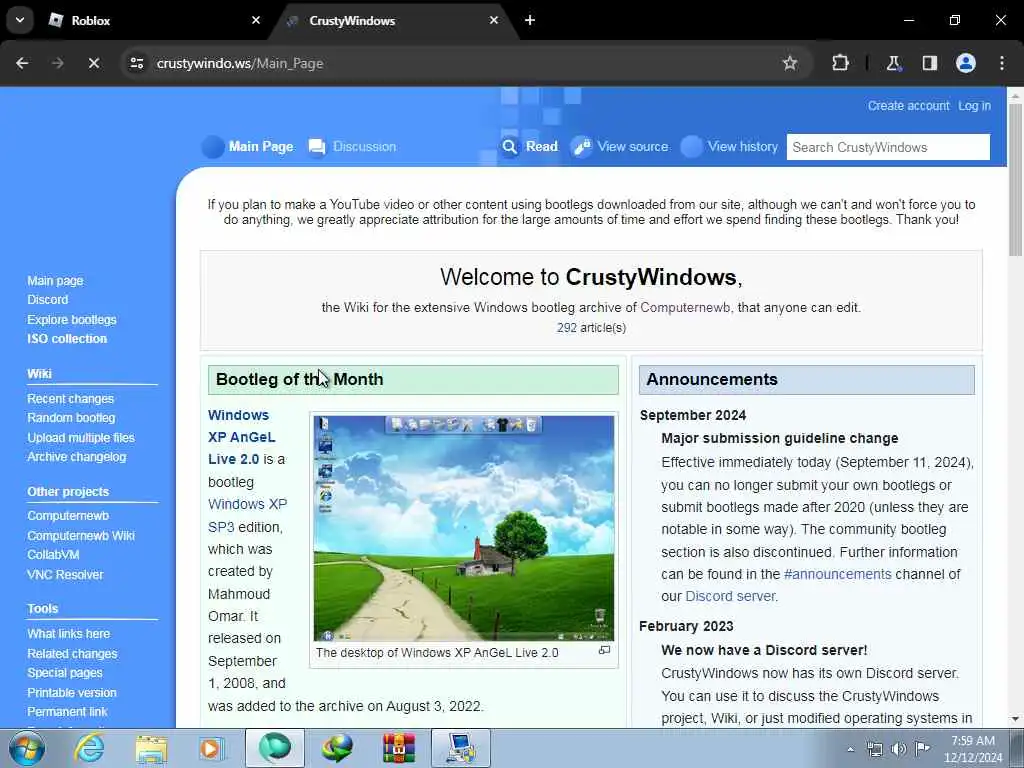
Task: Go back to the previous page
Action: [22, 63]
